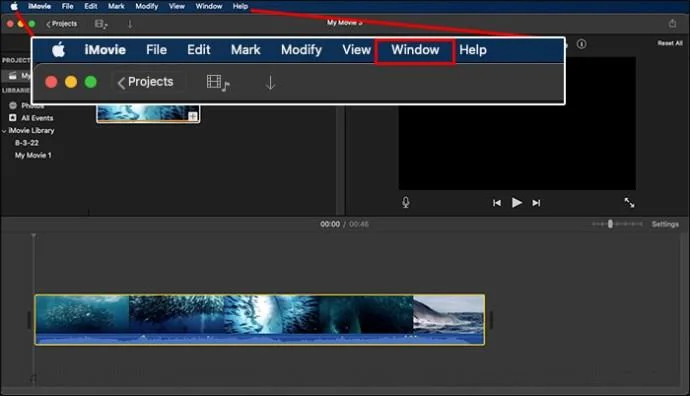Select the ocean clip thumbnail in the browser
The image size is (690, 396).
148,113
